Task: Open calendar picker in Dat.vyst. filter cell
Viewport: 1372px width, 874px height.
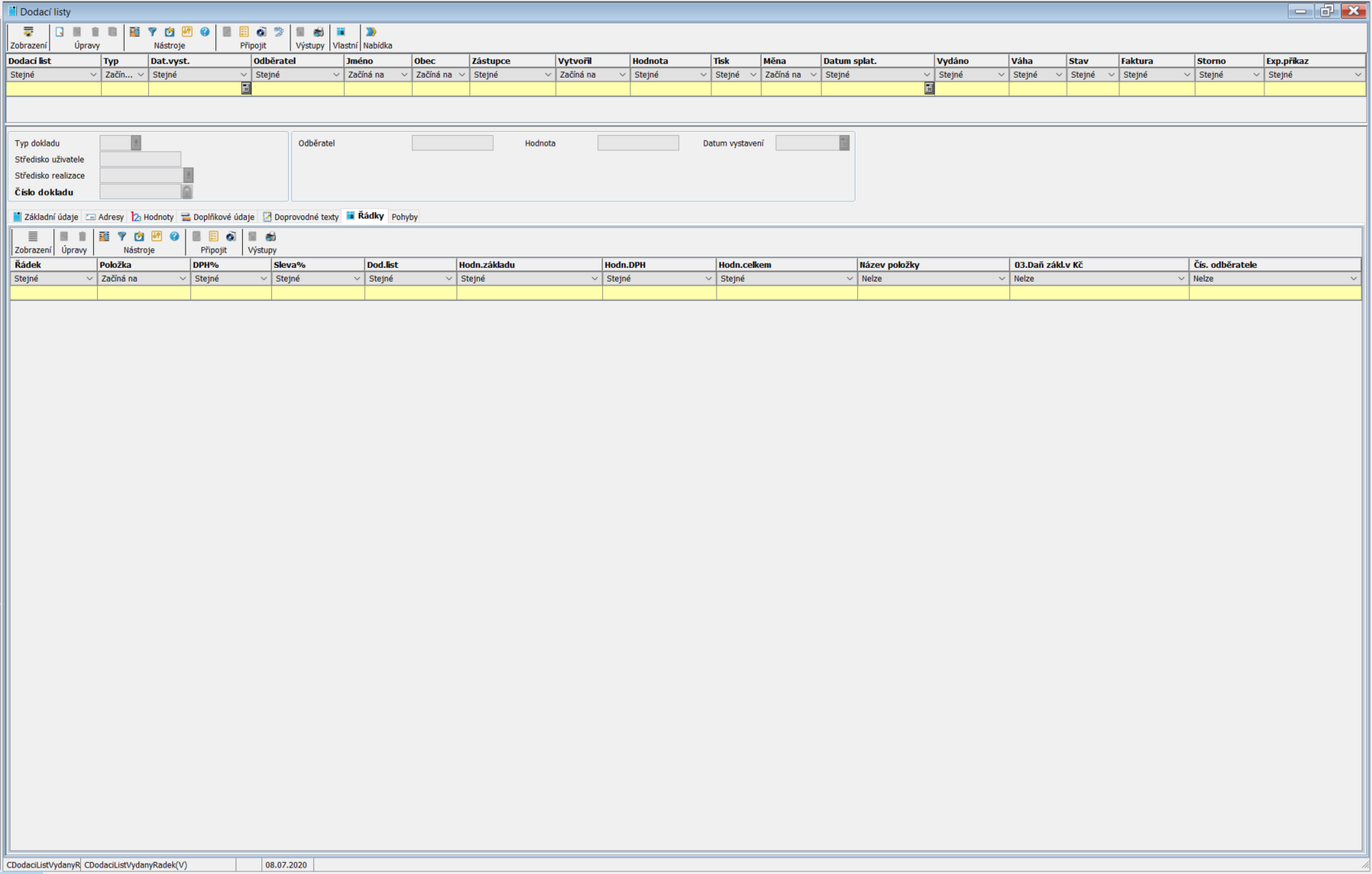Action: [246, 89]
